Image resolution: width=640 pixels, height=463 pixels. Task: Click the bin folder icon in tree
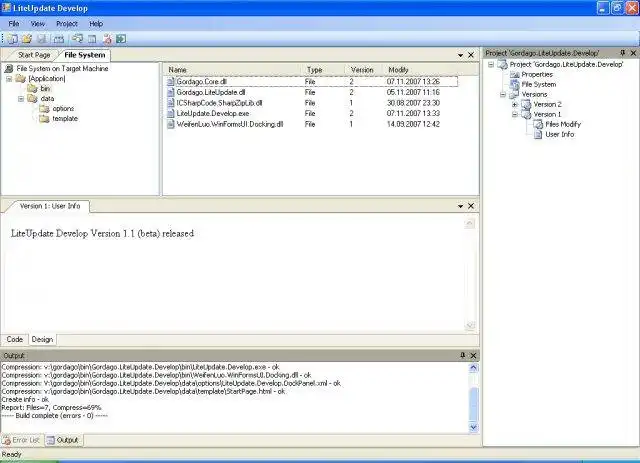point(32,88)
